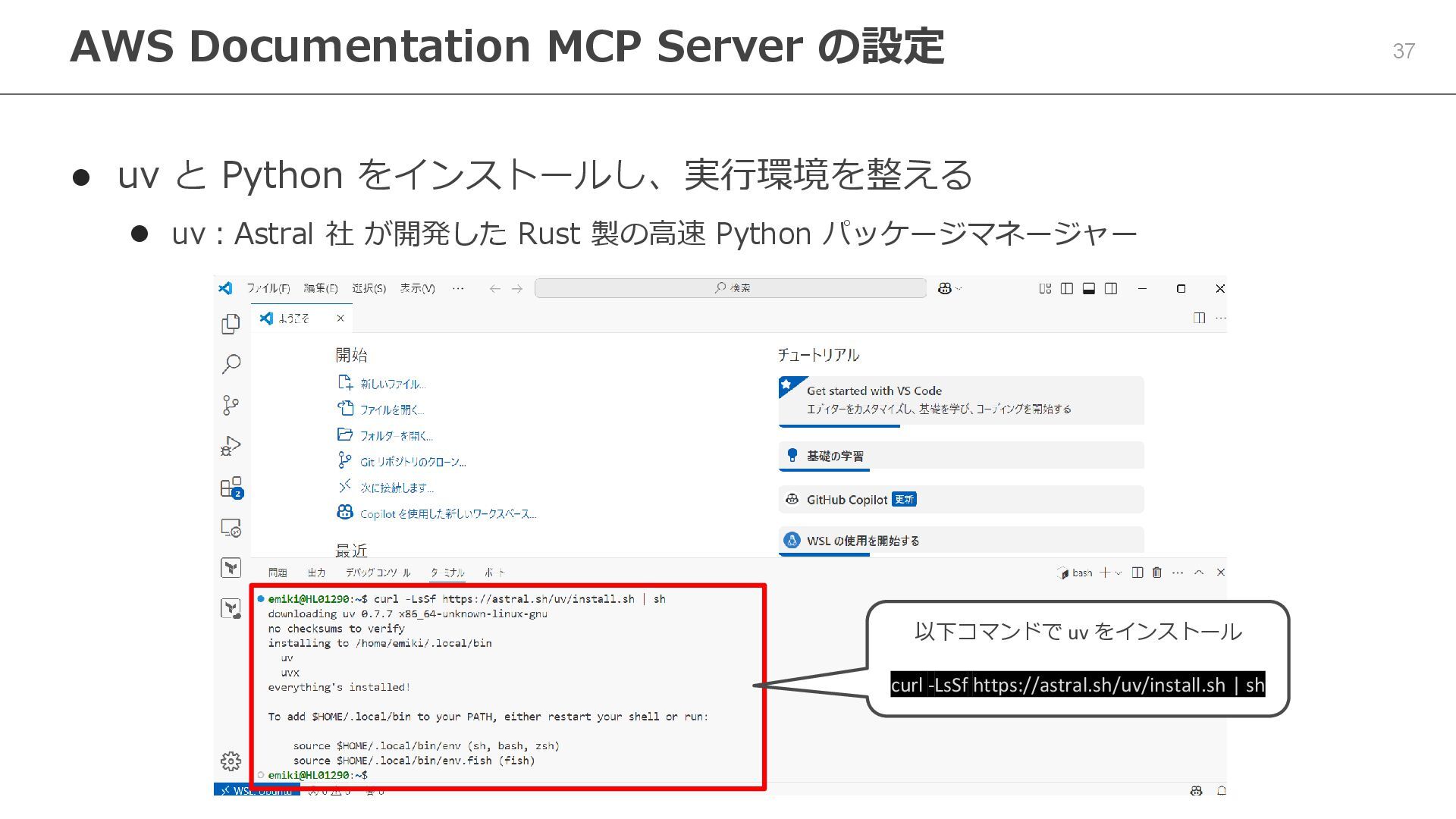The height and width of the screenshot is (819, 1456).
Task: Click Git リポジトリのクローン... link
Action: coord(413,462)
